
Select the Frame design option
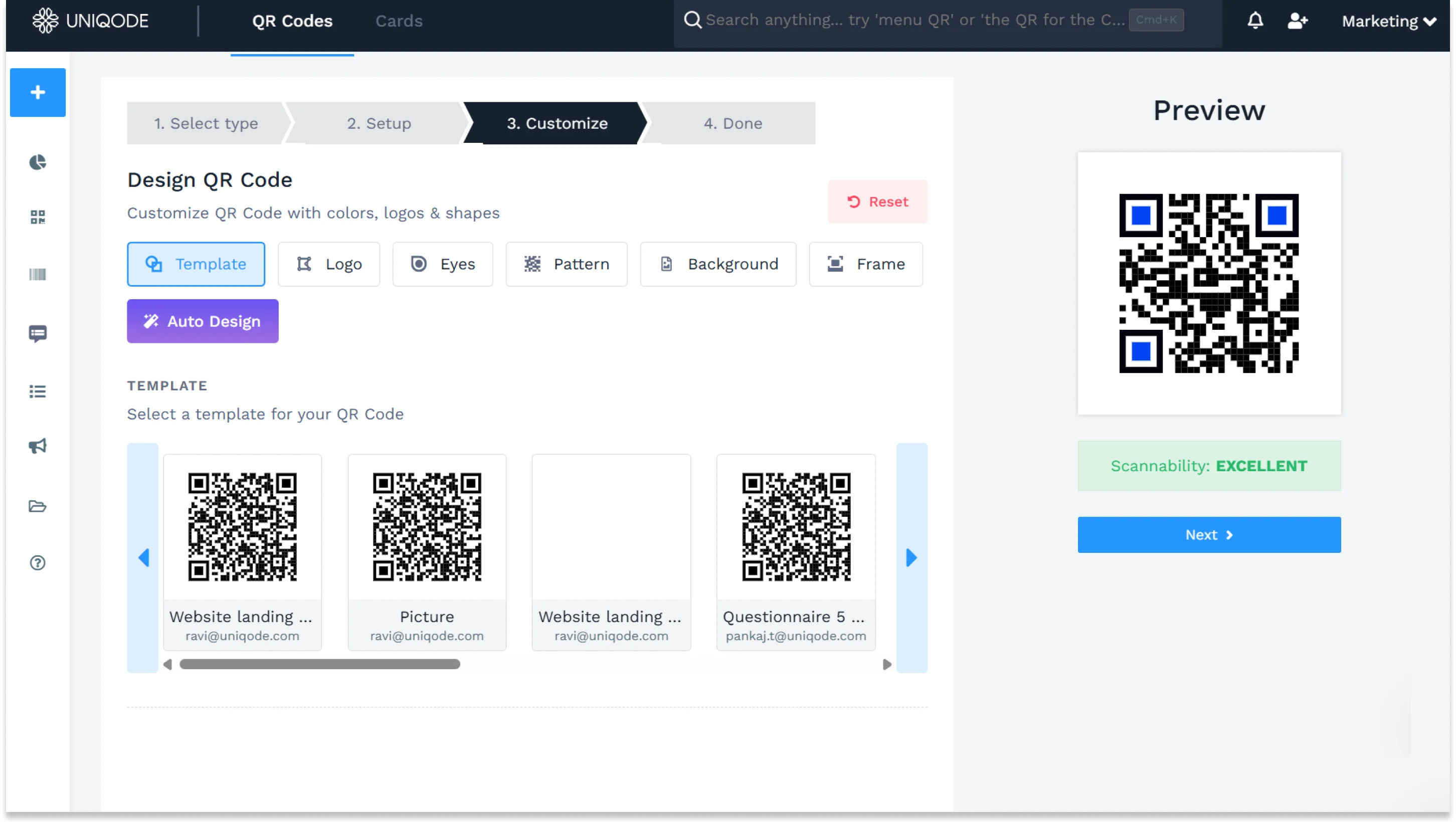point(865,264)
